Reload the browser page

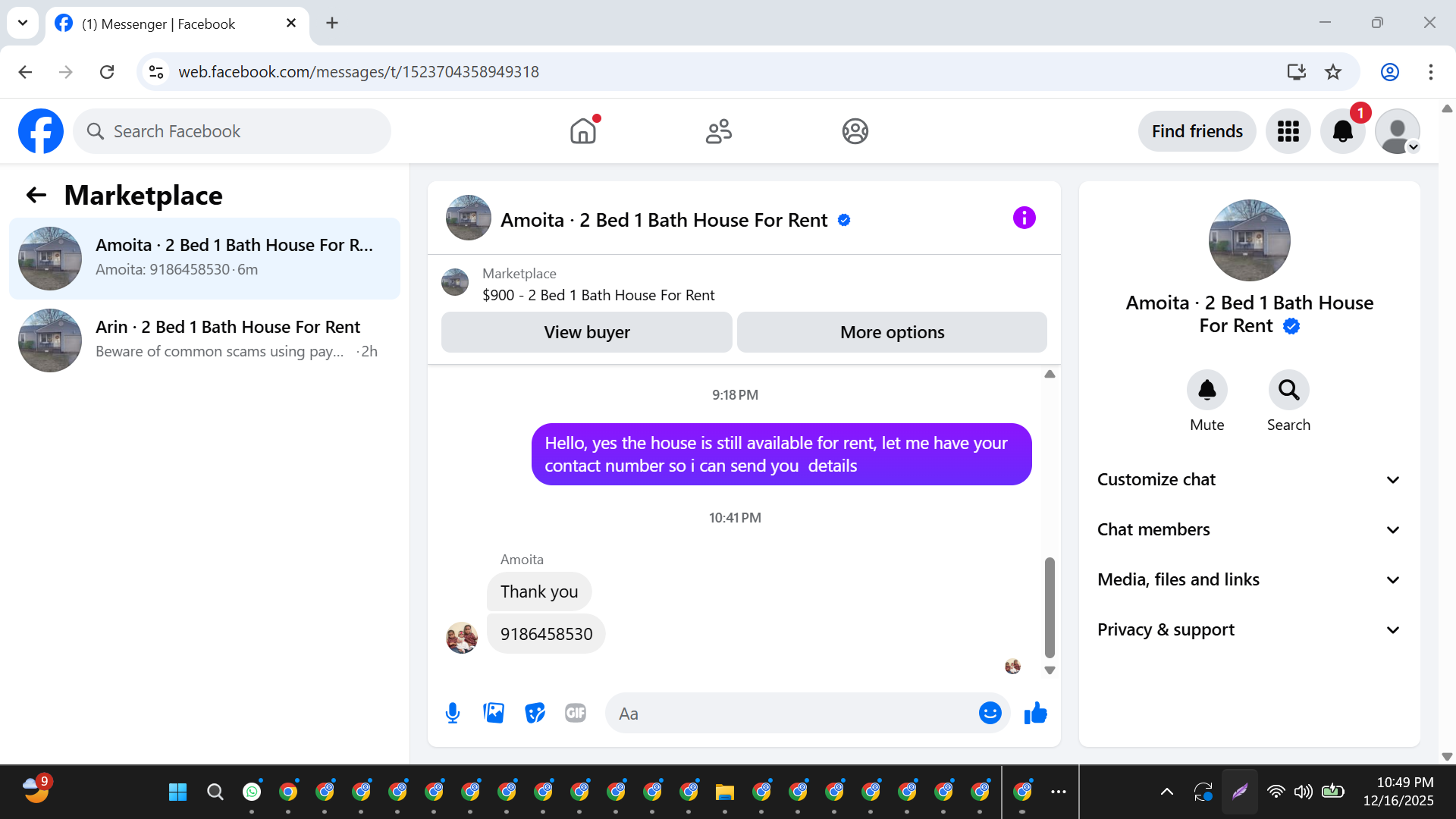pos(107,72)
